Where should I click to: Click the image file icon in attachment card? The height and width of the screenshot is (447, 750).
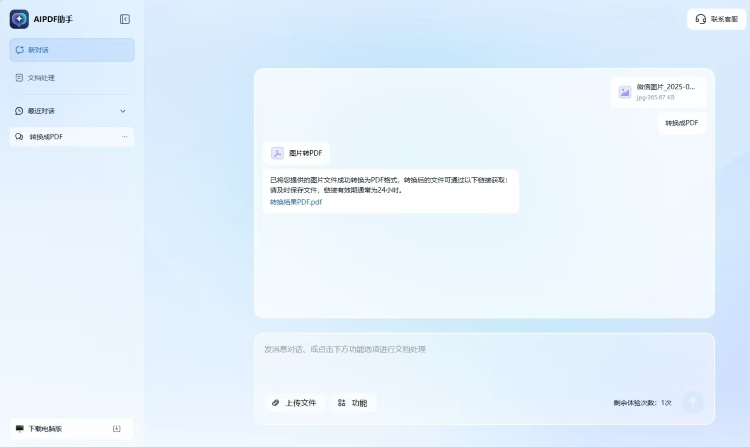625,92
